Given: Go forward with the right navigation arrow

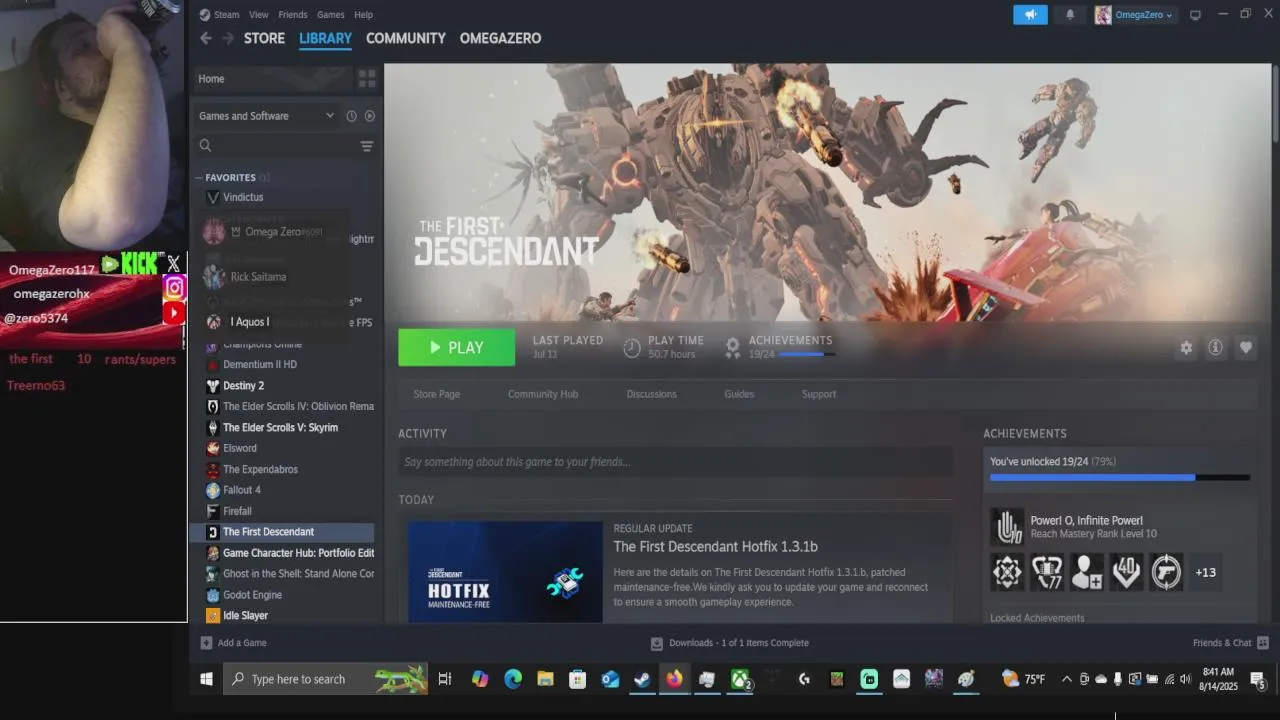Looking at the screenshot, I should tap(228, 38).
